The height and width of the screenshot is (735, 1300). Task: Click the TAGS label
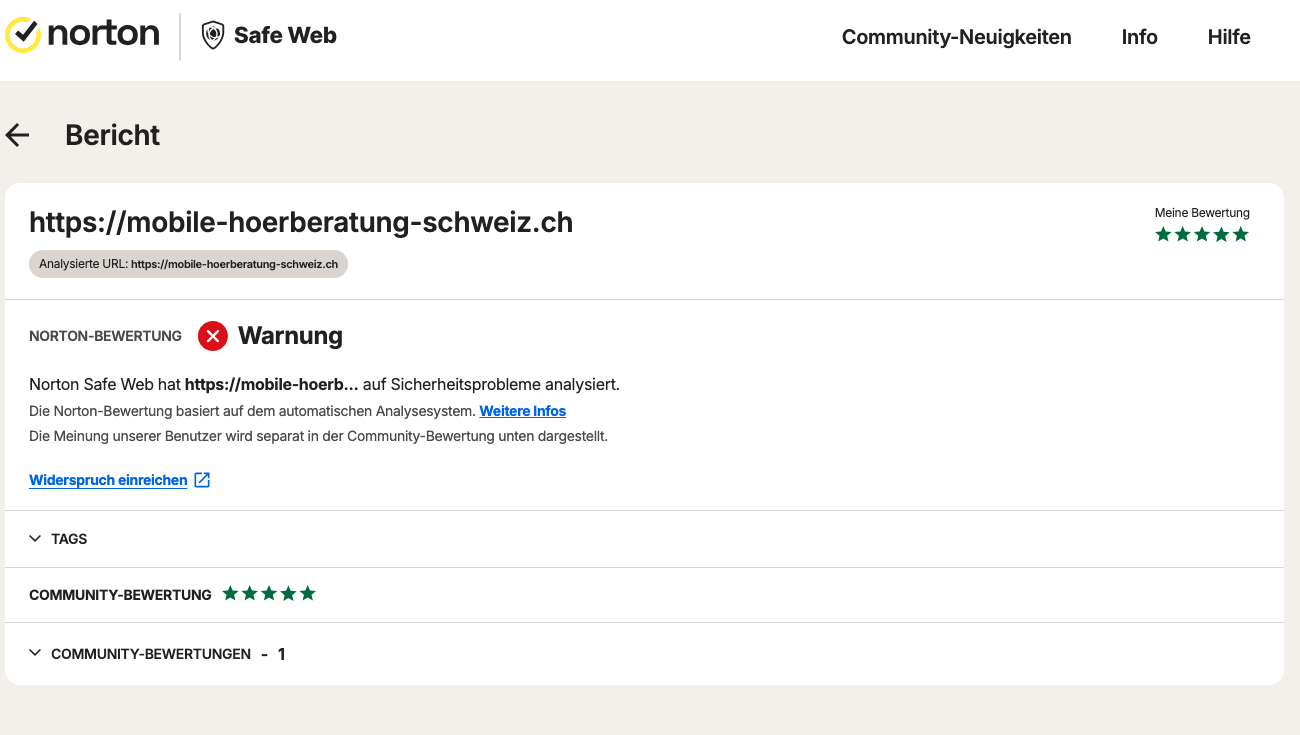click(69, 539)
